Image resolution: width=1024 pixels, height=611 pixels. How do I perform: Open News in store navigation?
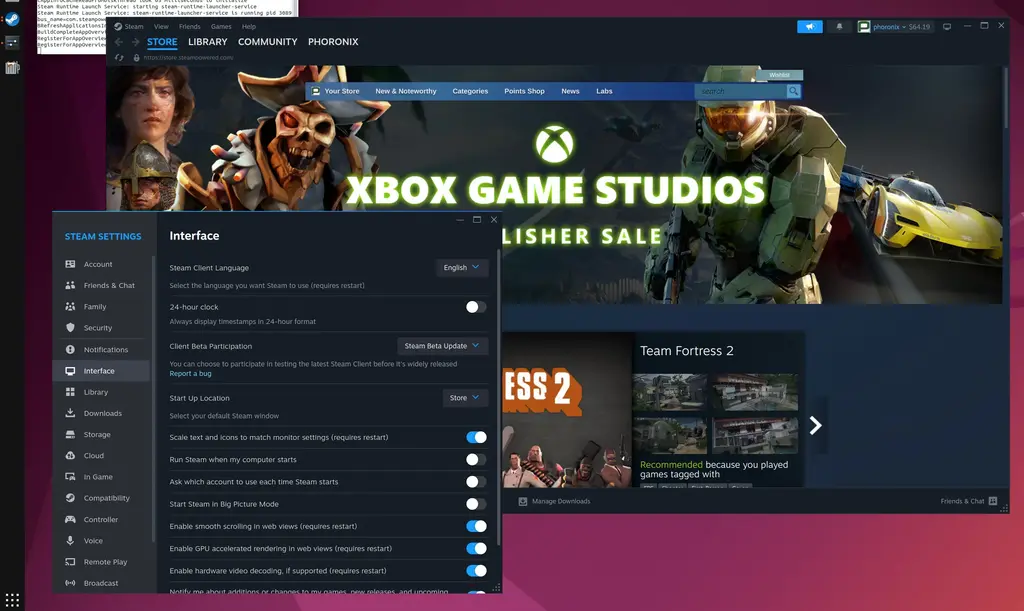tap(570, 91)
